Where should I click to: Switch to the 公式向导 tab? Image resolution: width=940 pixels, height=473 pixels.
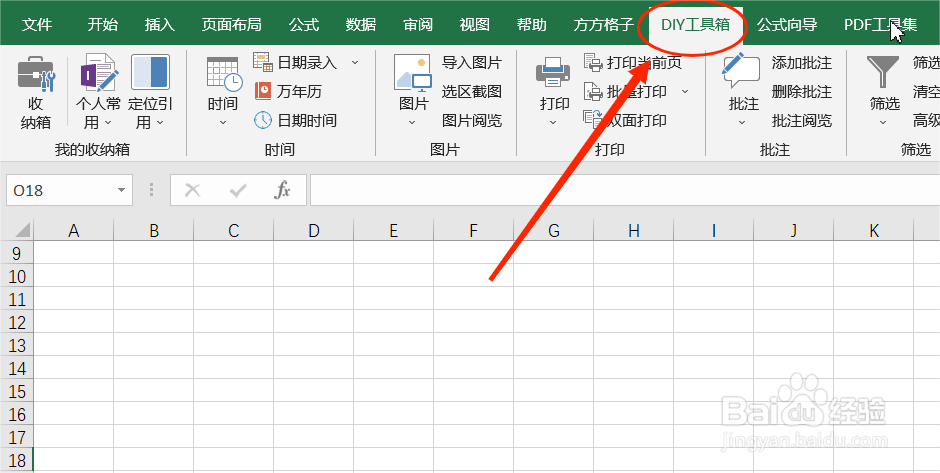pyautogui.click(x=787, y=25)
